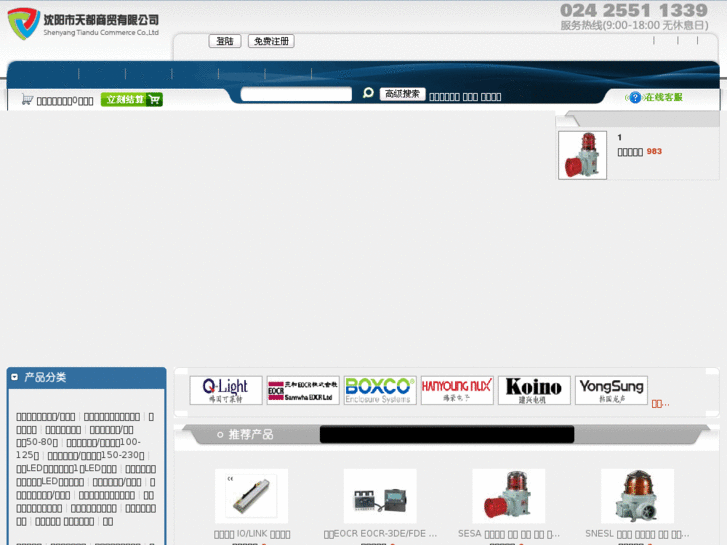Click the 登陆 login button
The image size is (727, 545).
click(x=225, y=41)
